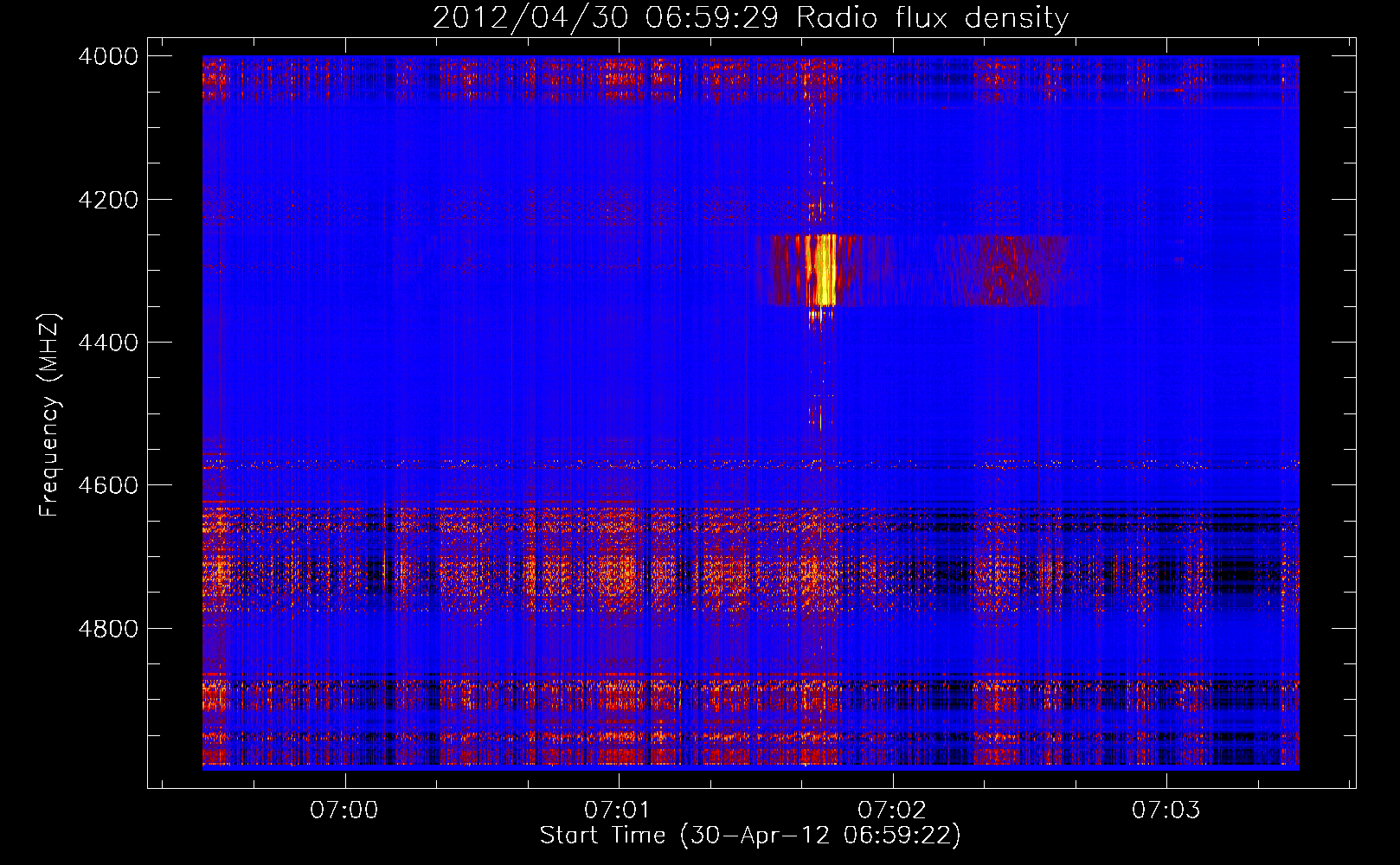Image resolution: width=1400 pixels, height=865 pixels.
Task: Click the 4400 frequency axis label
Action: [x=108, y=343]
